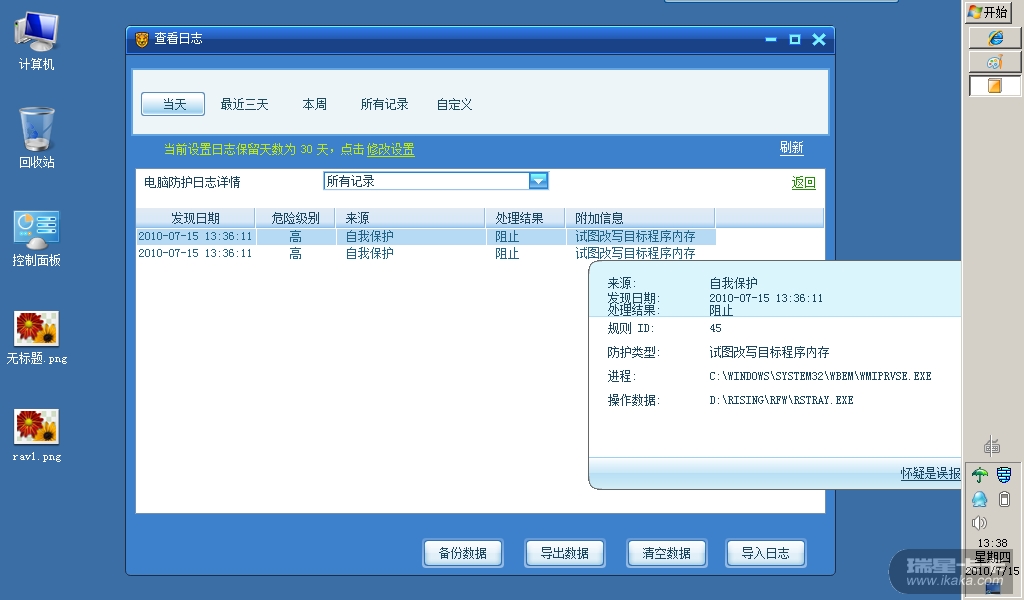Minimize the 查看日志 window

(771, 40)
